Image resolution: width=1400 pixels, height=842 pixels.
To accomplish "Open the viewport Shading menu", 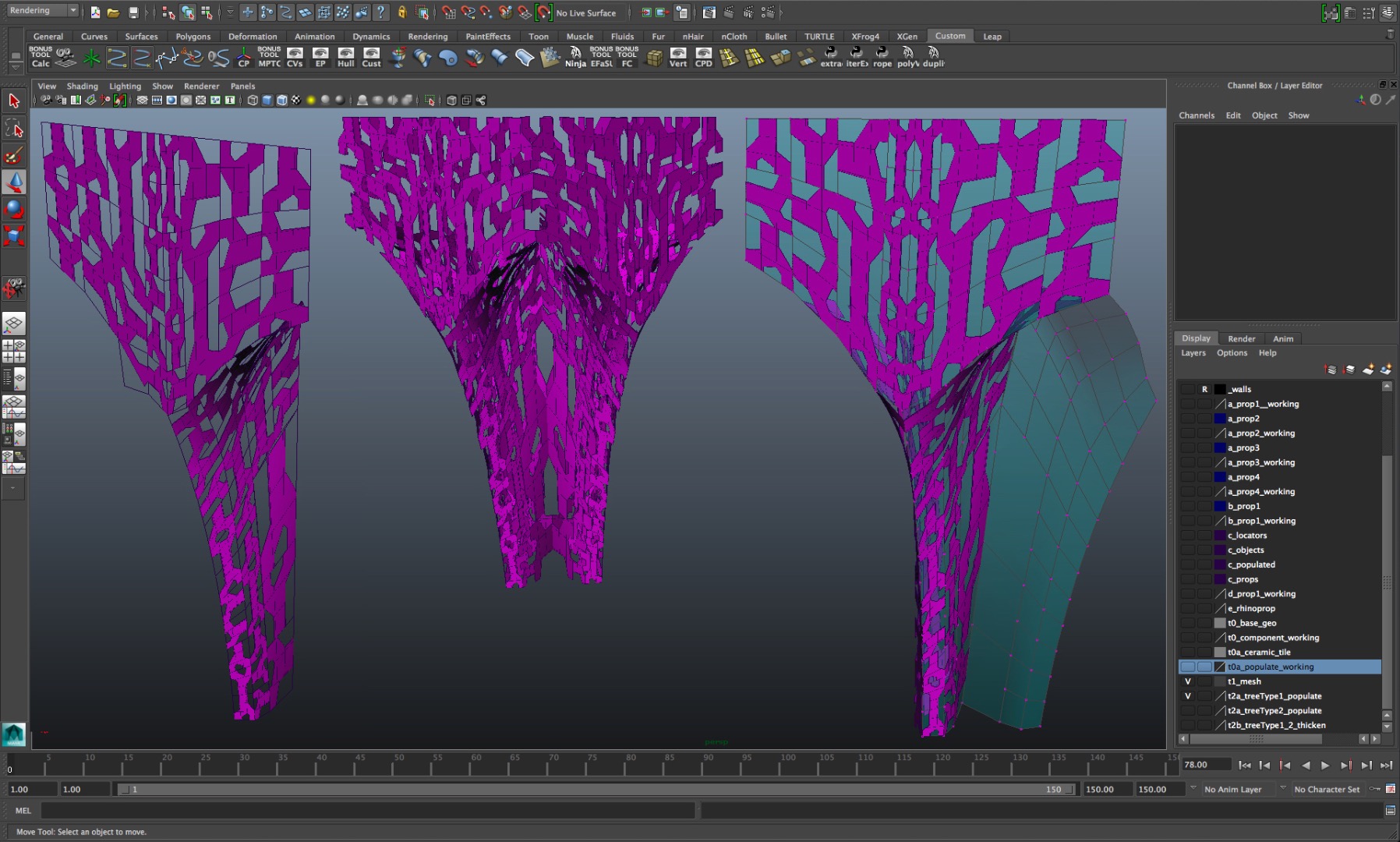I will (82, 87).
